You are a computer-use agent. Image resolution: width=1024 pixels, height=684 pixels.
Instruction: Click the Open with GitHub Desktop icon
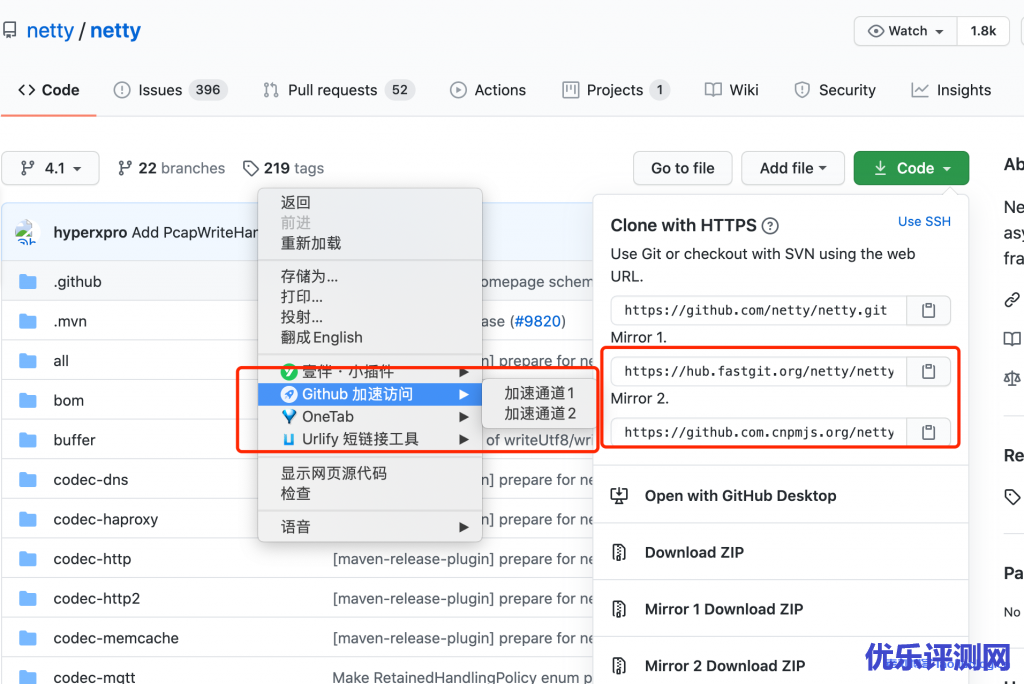tap(620, 496)
